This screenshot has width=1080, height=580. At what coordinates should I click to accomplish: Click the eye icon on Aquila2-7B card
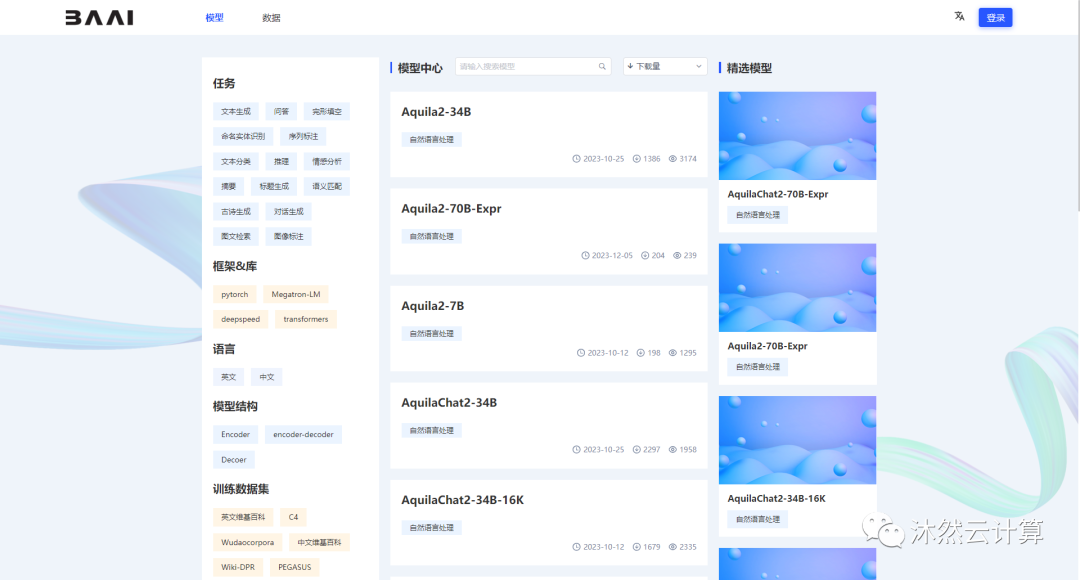click(673, 353)
